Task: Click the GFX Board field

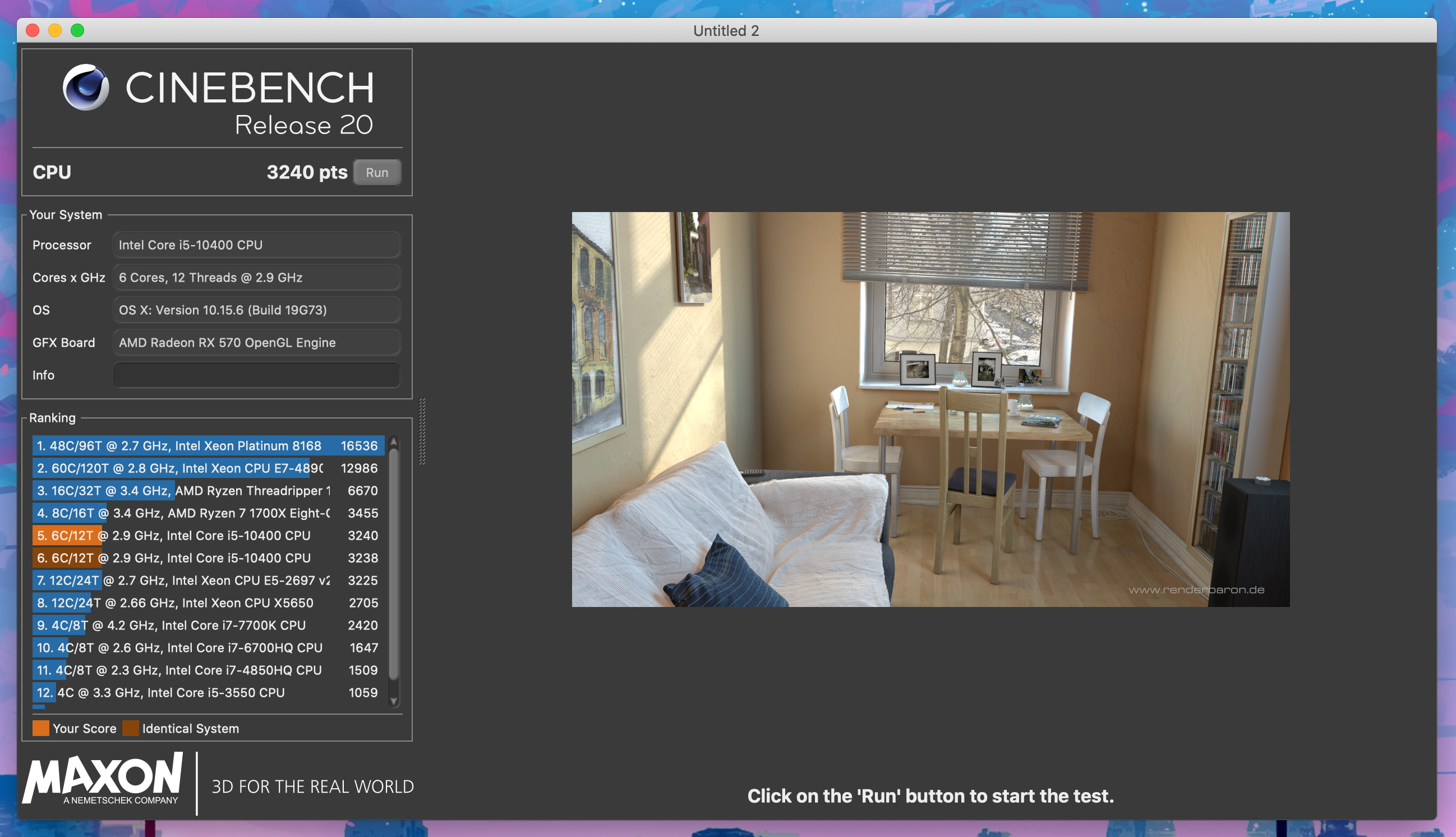Action: point(256,343)
